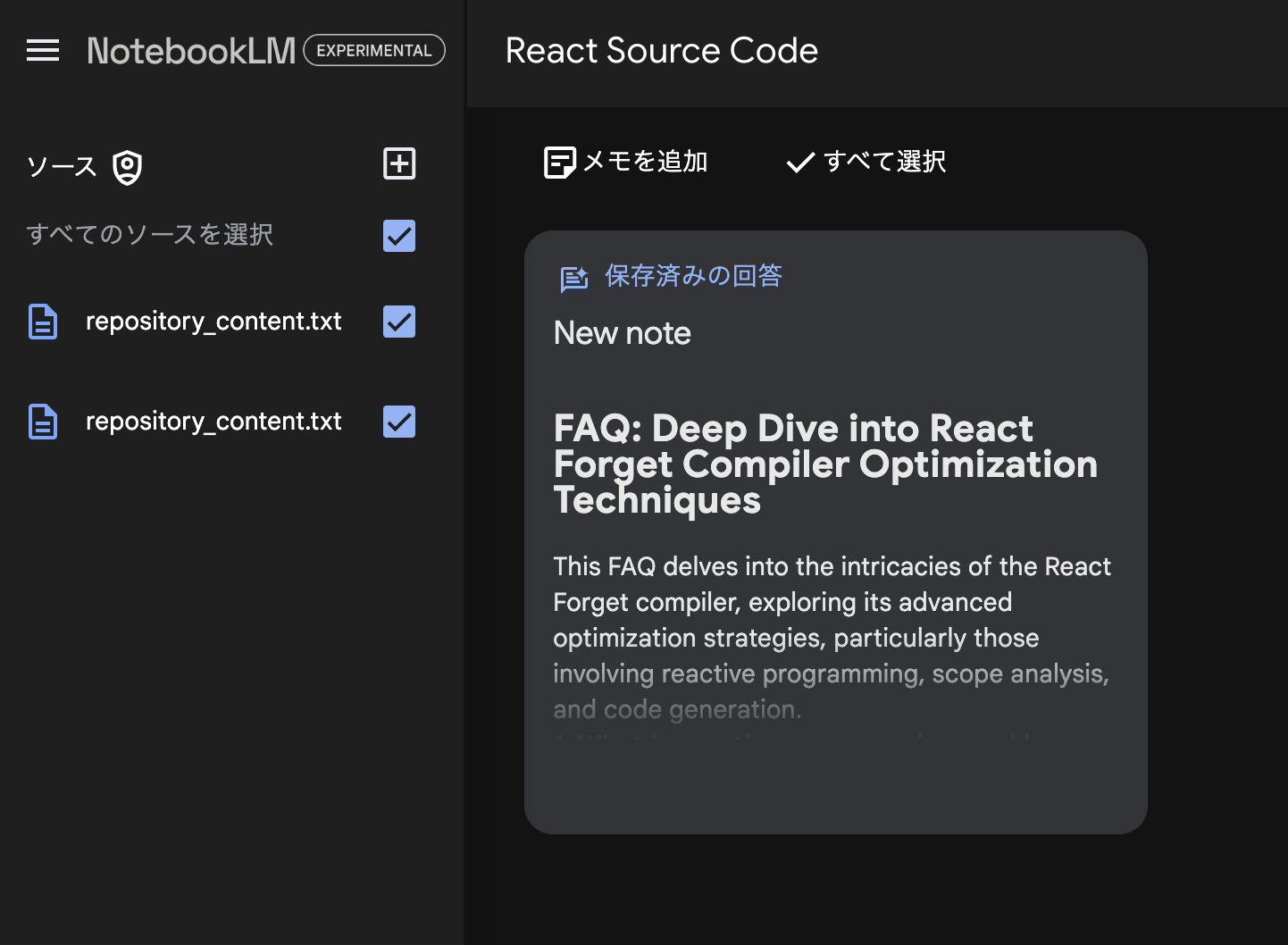
Task: Toggle the すべてのソースを選択 checkbox
Action: (x=399, y=236)
